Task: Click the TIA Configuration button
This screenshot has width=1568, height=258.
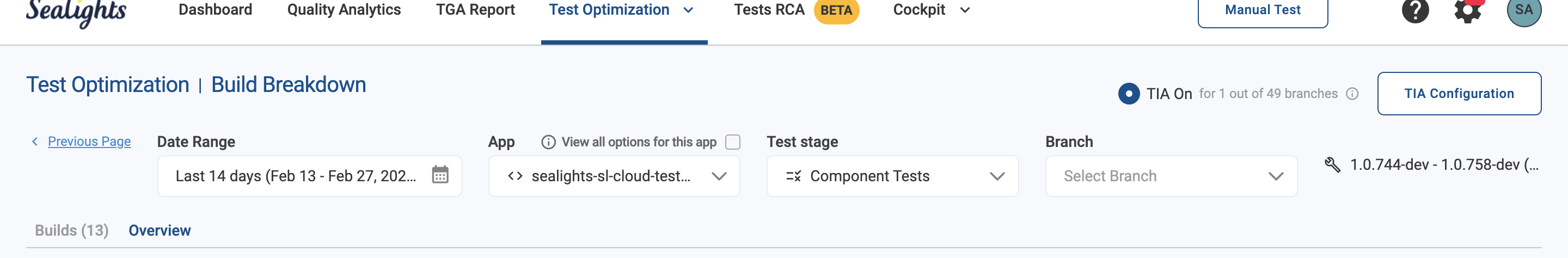Action: [1459, 94]
